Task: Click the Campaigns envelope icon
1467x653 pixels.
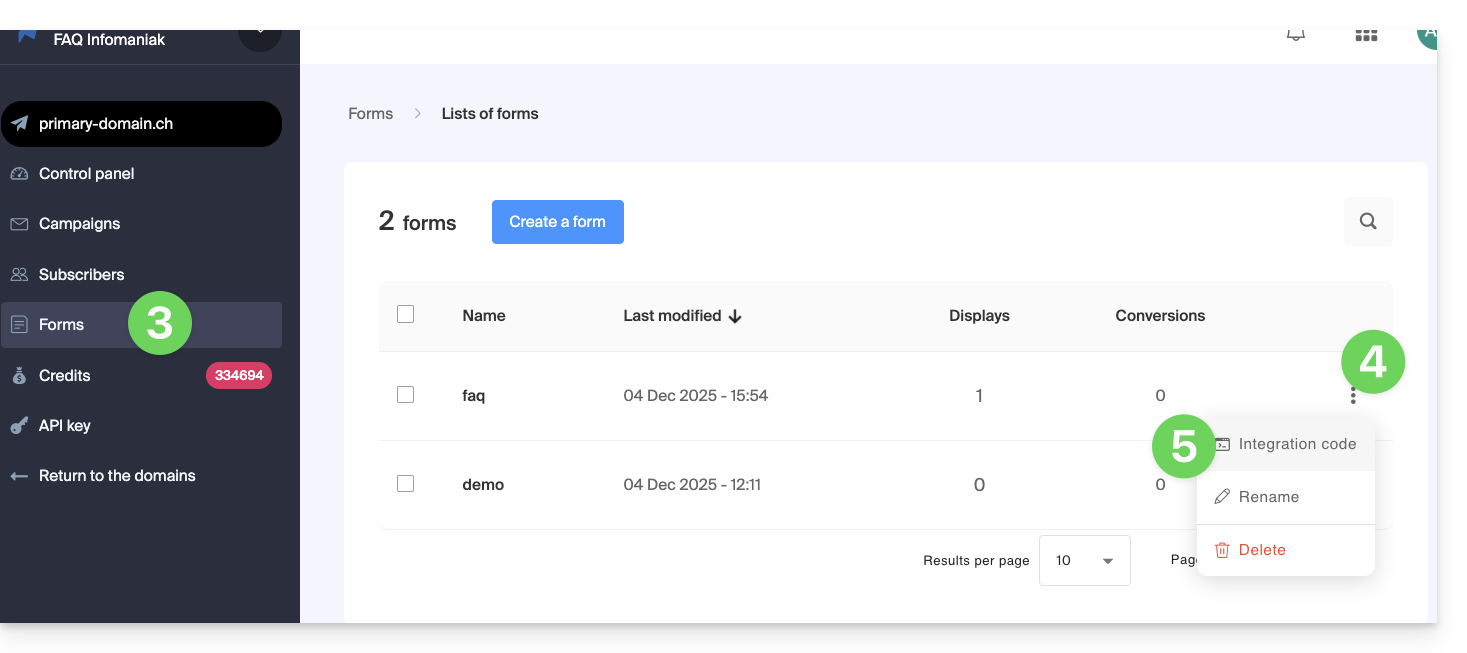Action: tap(19, 224)
